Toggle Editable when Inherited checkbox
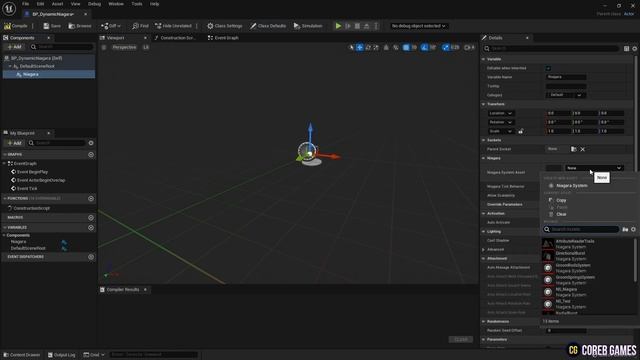The image size is (640, 360). point(548,68)
